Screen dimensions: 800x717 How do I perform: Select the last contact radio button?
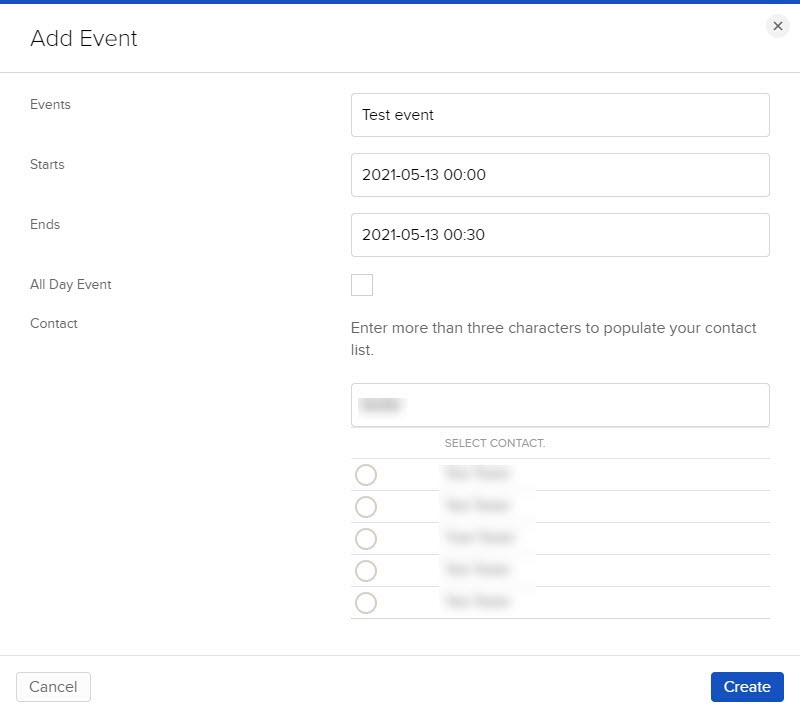[x=366, y=603]
